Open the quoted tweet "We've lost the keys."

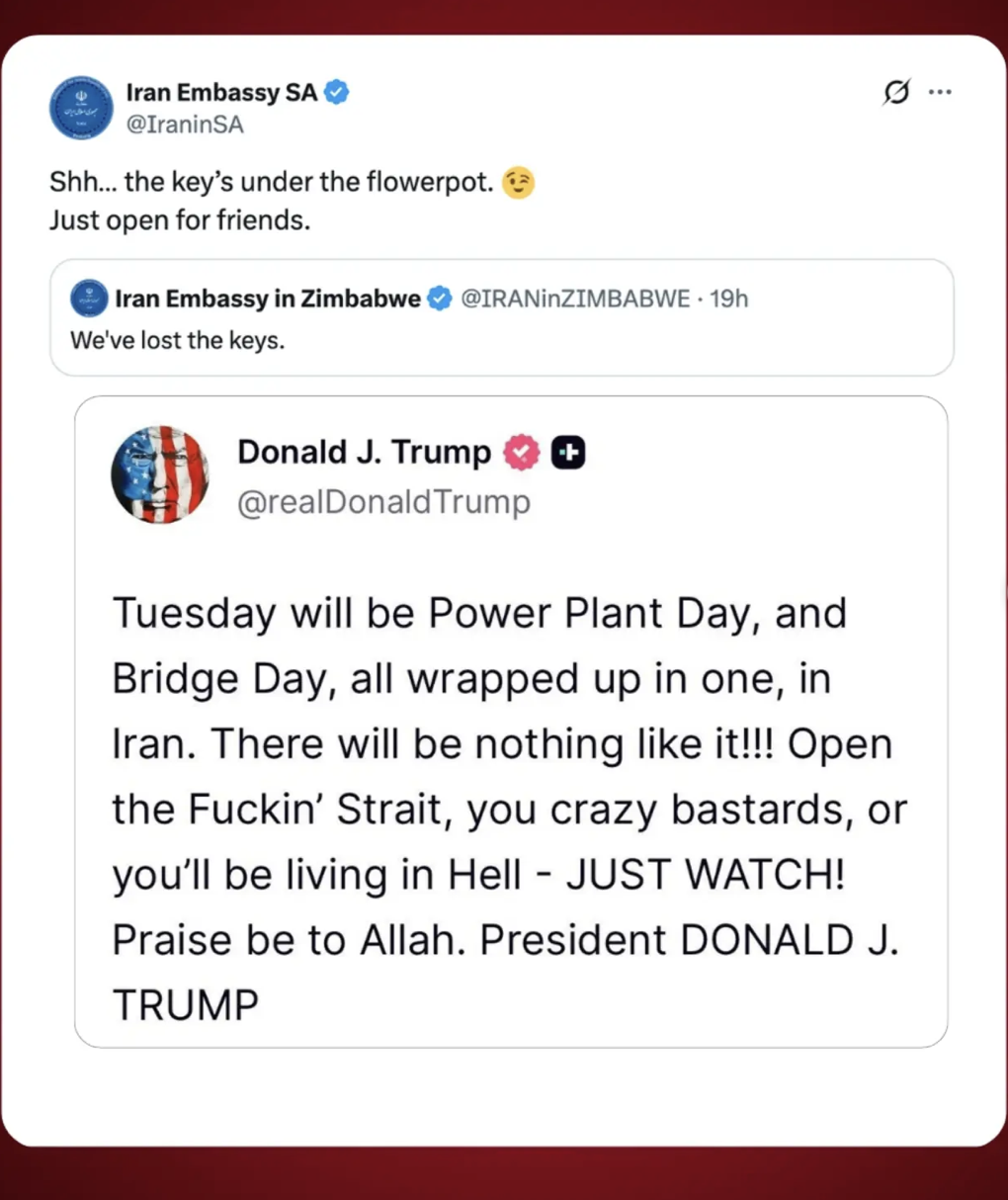click(x=178, y=341)
